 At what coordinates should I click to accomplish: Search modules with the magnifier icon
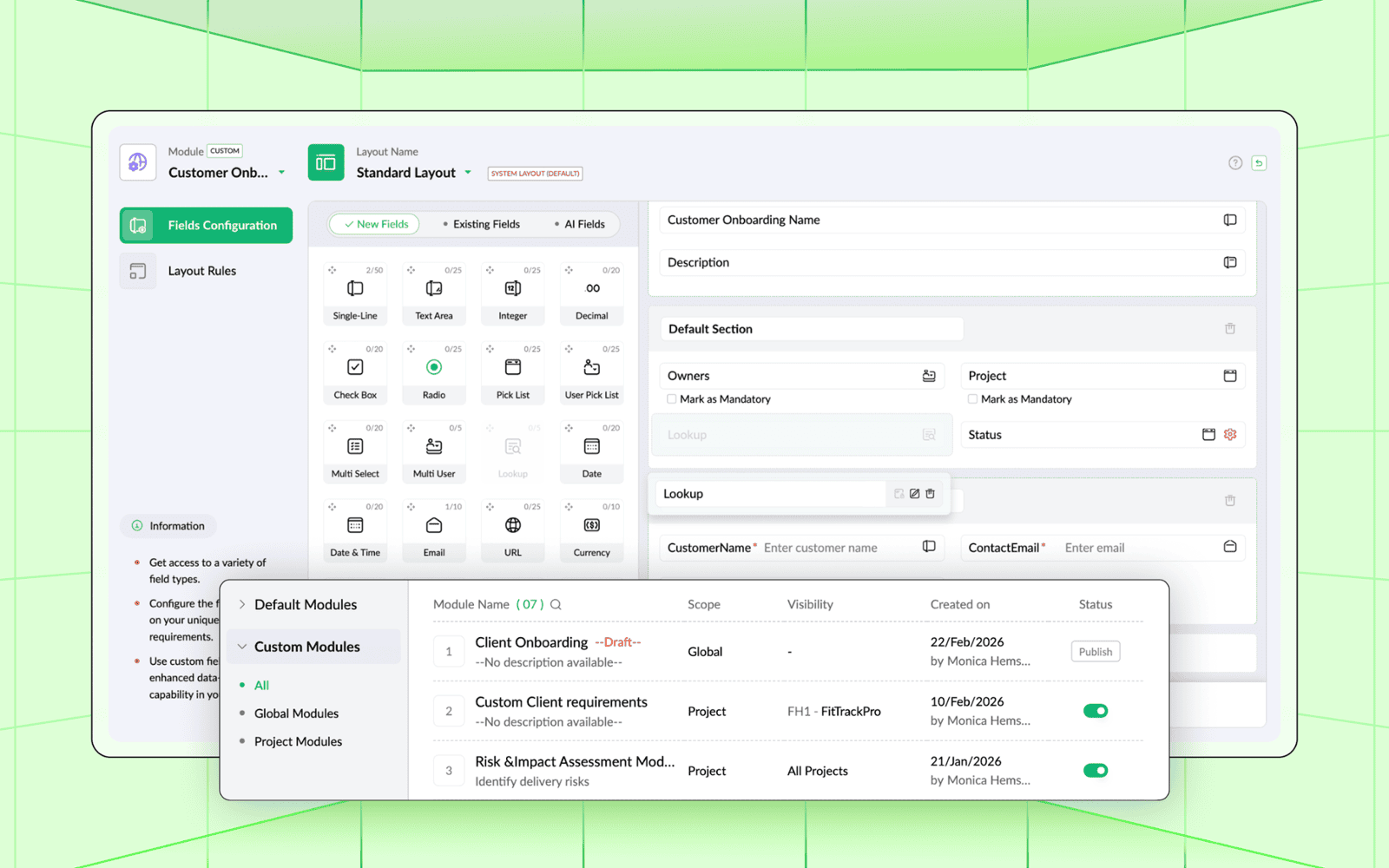click(556, 605)
